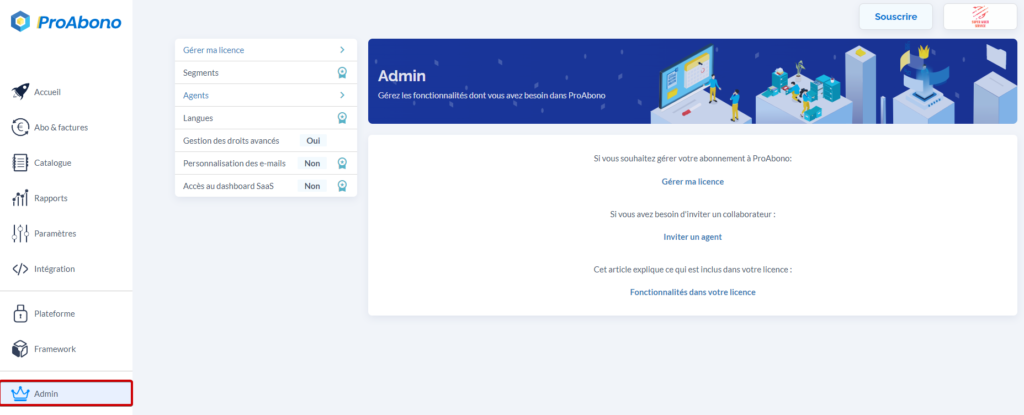Click the text about managing your ProAbono subscription
This screenshot has width=1024, height=415.
(692, 159)
